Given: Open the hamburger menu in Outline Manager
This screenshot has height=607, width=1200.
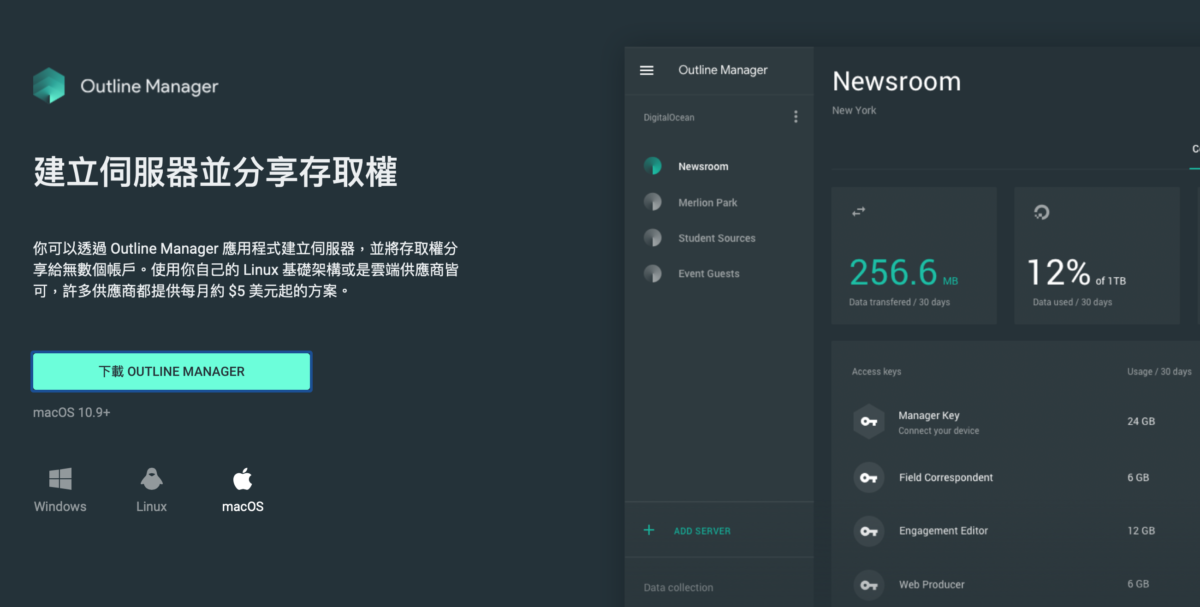Looking at the screenshot, I should pos(647,70).
